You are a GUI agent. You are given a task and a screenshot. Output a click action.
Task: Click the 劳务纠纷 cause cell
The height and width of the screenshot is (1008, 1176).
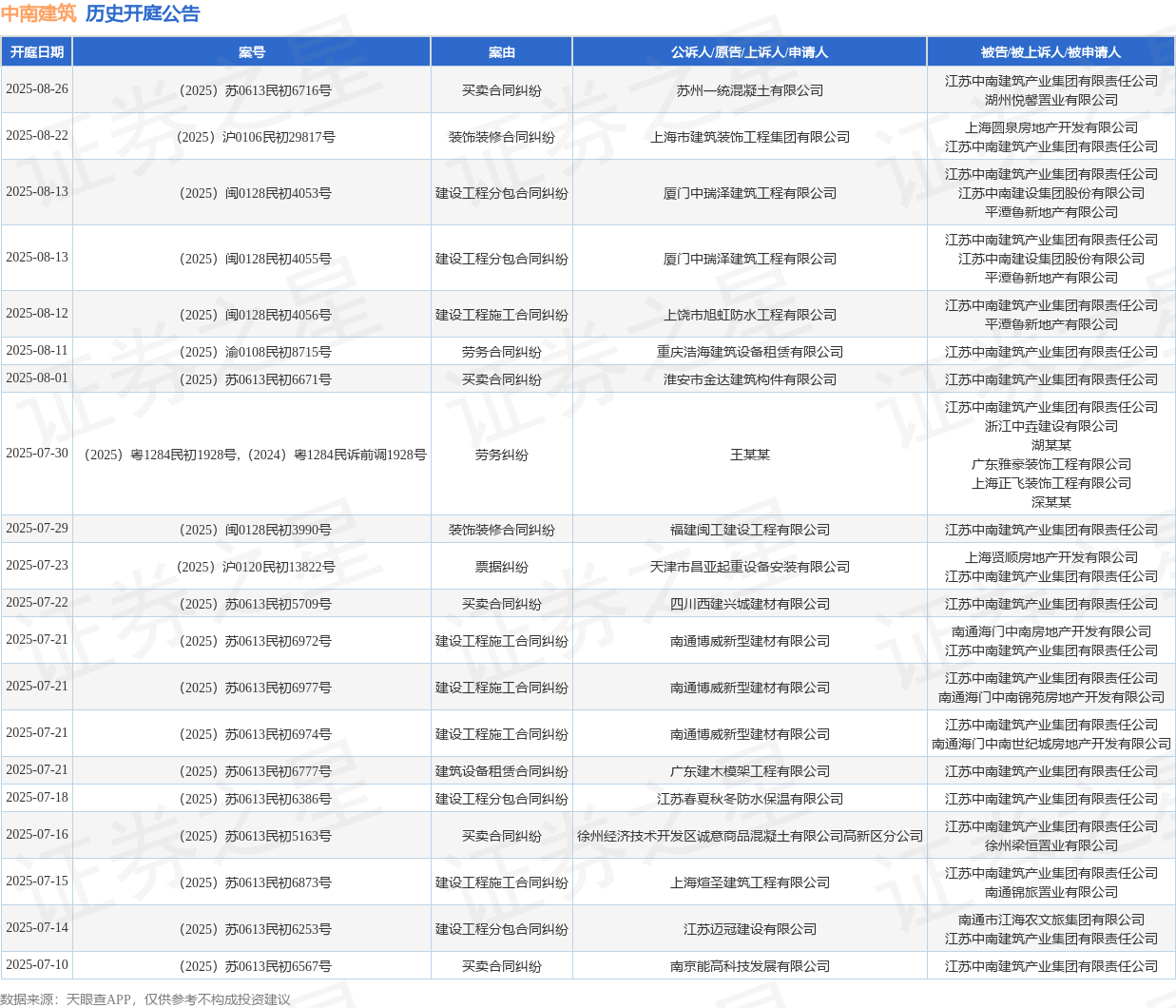502,455
